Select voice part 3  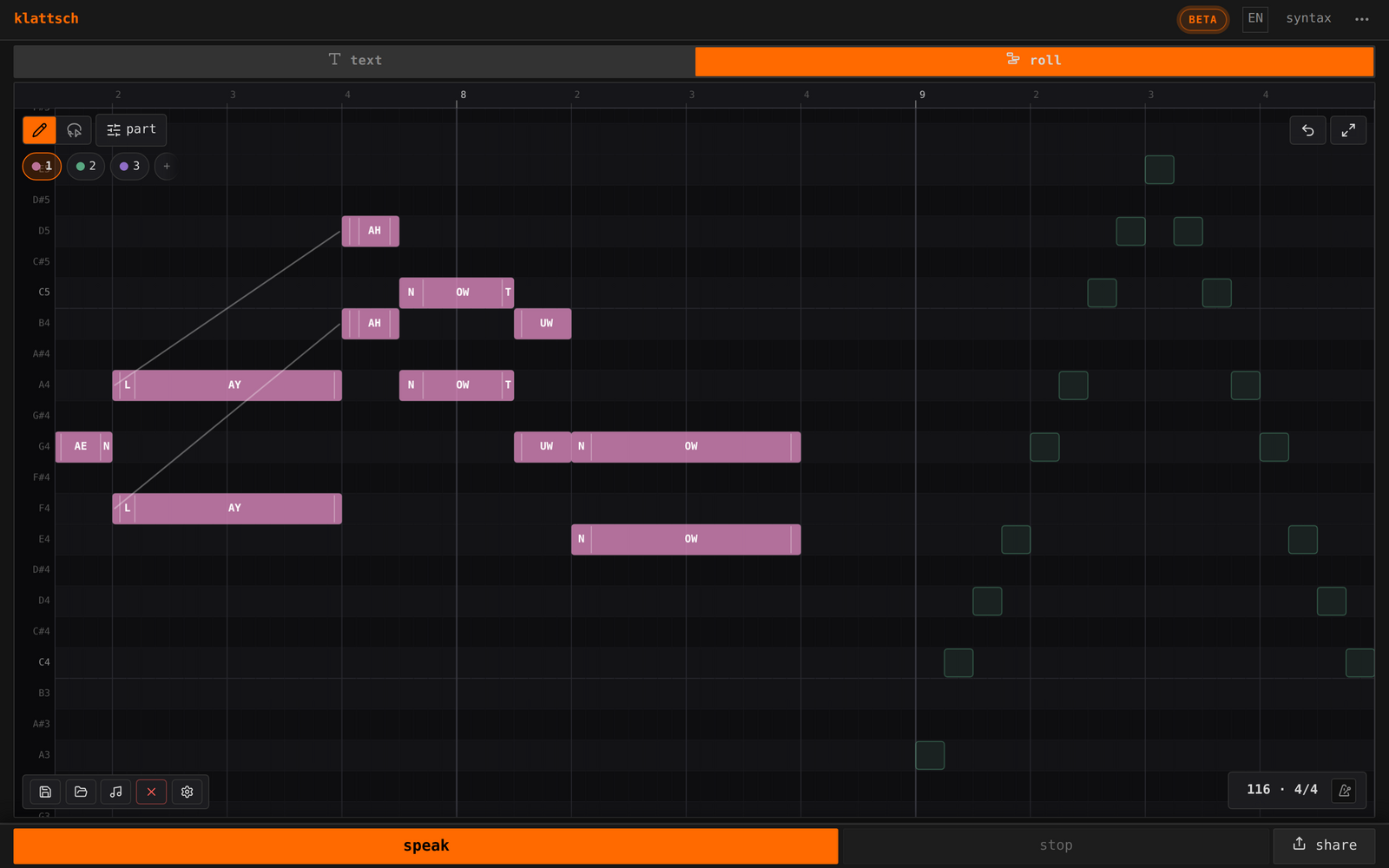[x=129, y=167]
